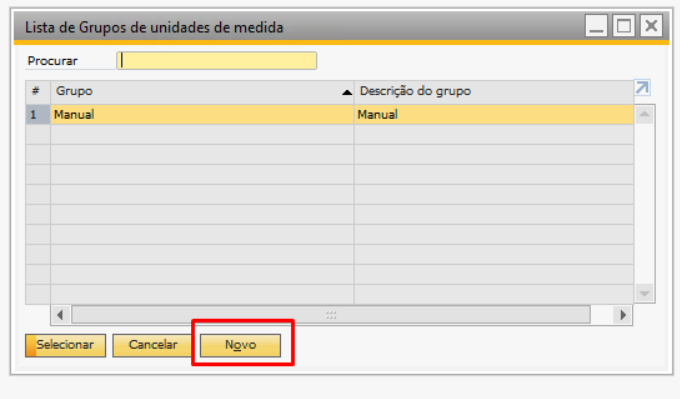Click the vertical scrollbar down arrow

pos(644,294)
